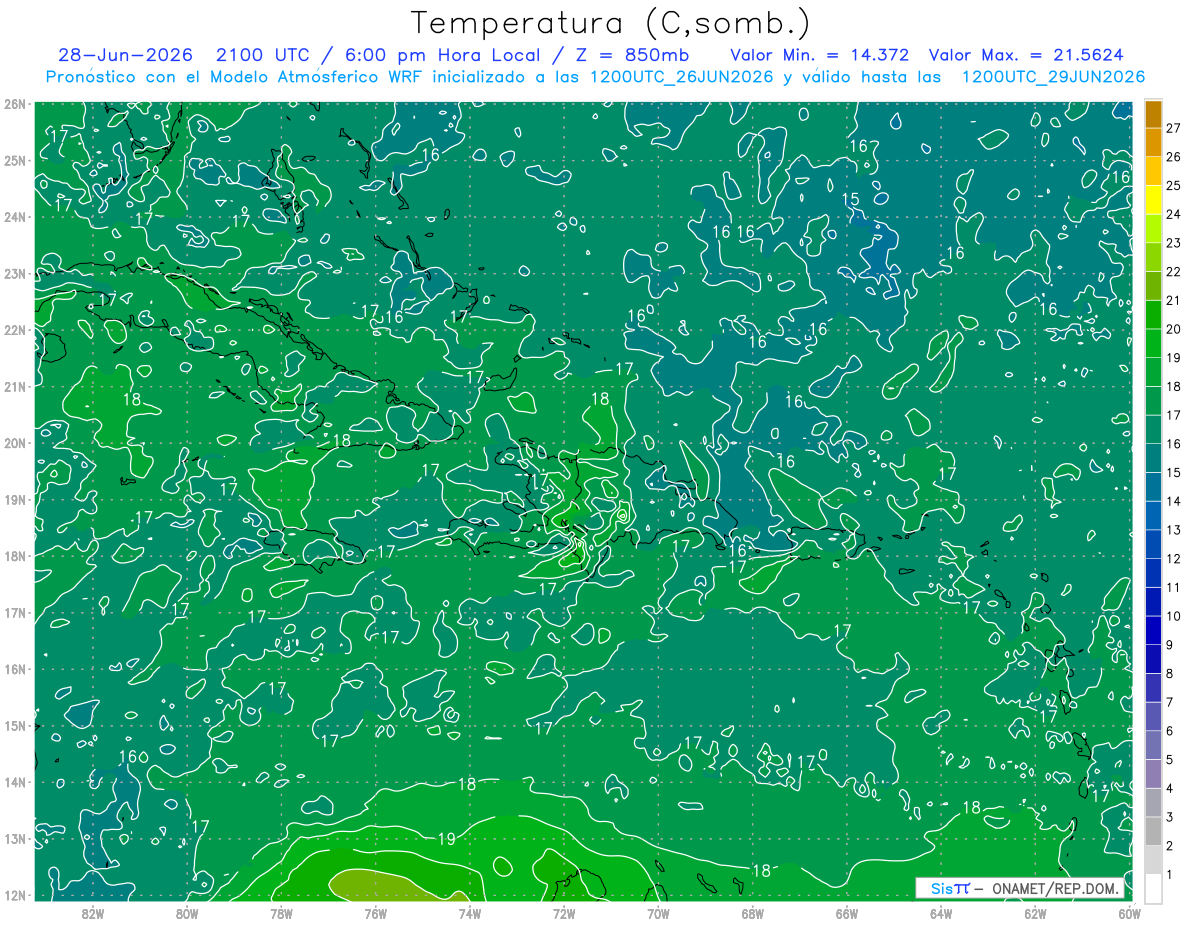Click legend value '24' on color bar
The image size is (1200, 927).
1173,214
